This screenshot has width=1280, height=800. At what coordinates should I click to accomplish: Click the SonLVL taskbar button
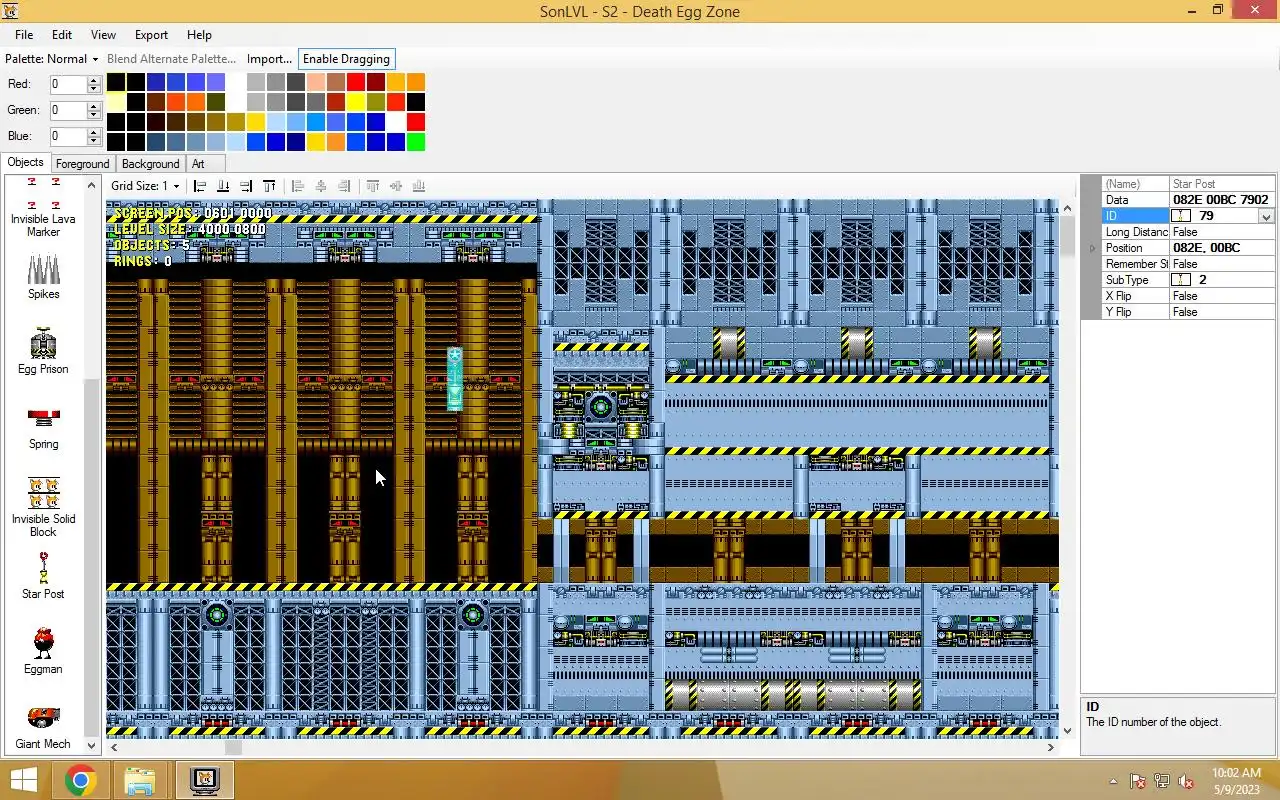205,780
